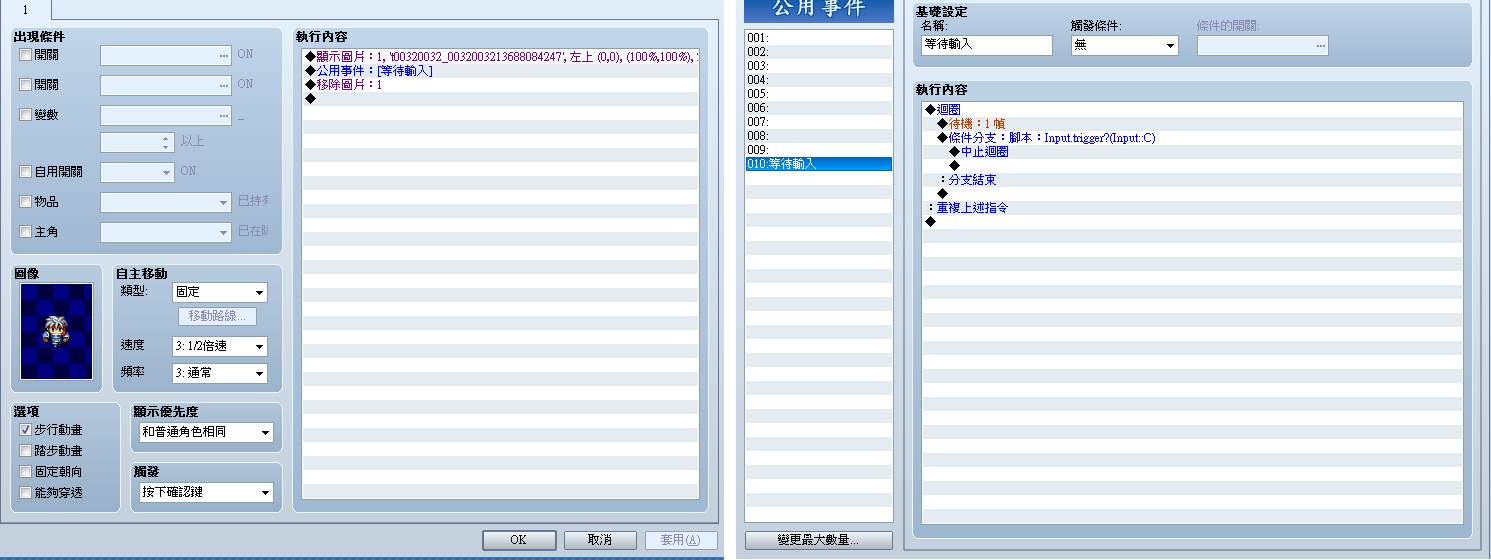This screenshot has height=560, width=1491.
Task: Open the 主角 selection dropdown
Action: [166, 232]
